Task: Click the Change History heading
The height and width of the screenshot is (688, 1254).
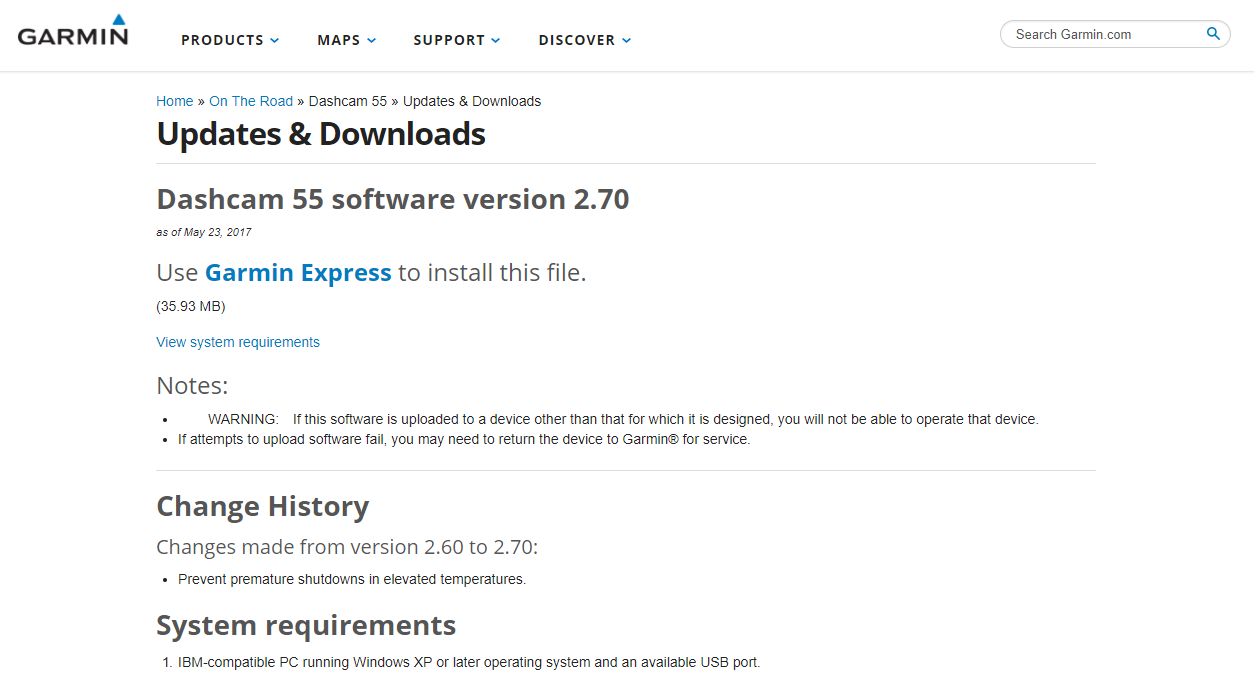Action: tap(263, 506)
